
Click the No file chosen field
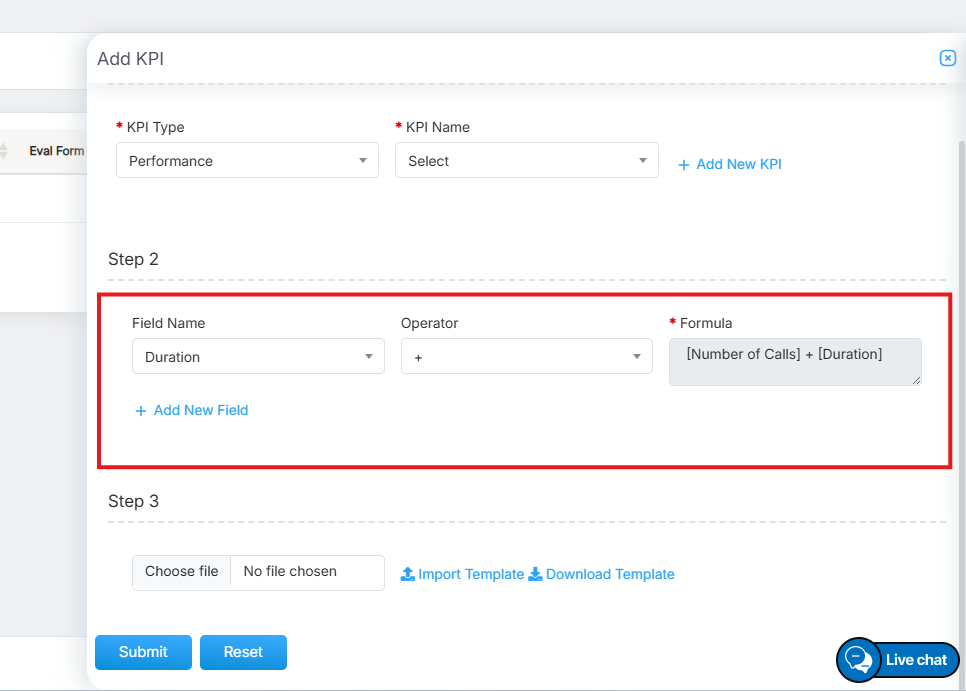pyautogui.click(x=307, y=572)
